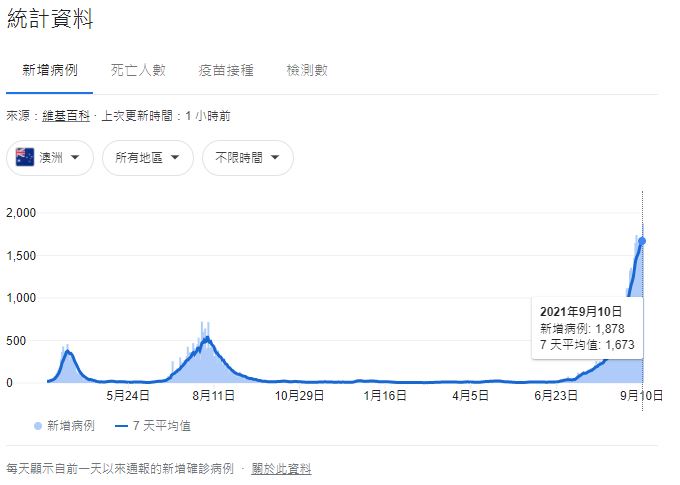
Task: Open the 不限時間 time range dropdown
Action: [x=248, y=157]
